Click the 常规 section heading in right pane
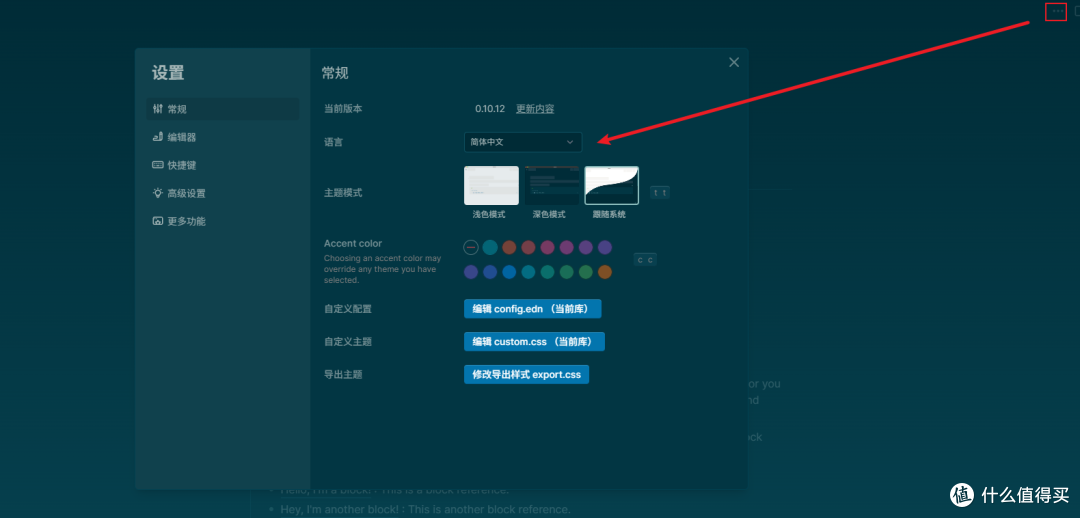The width and height of the screenshot is (1080, 518). point(335,73)
